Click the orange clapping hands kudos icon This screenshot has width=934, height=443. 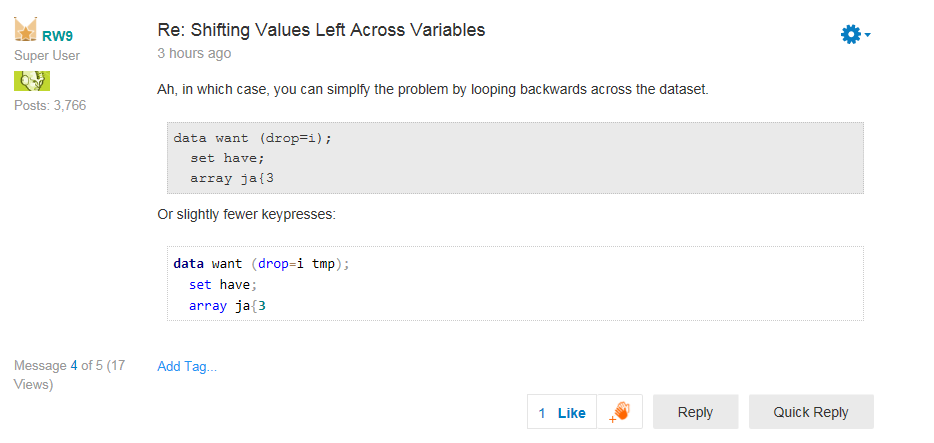[x=620, y=412]
